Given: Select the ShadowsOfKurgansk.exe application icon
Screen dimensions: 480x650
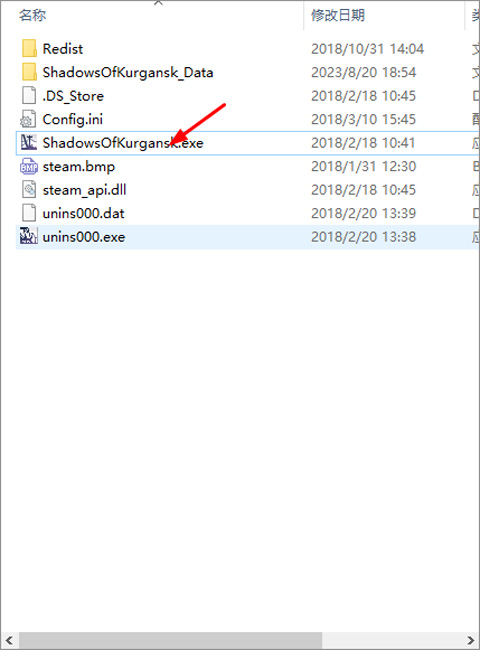Looking at the screenshot, I should 29,143.
